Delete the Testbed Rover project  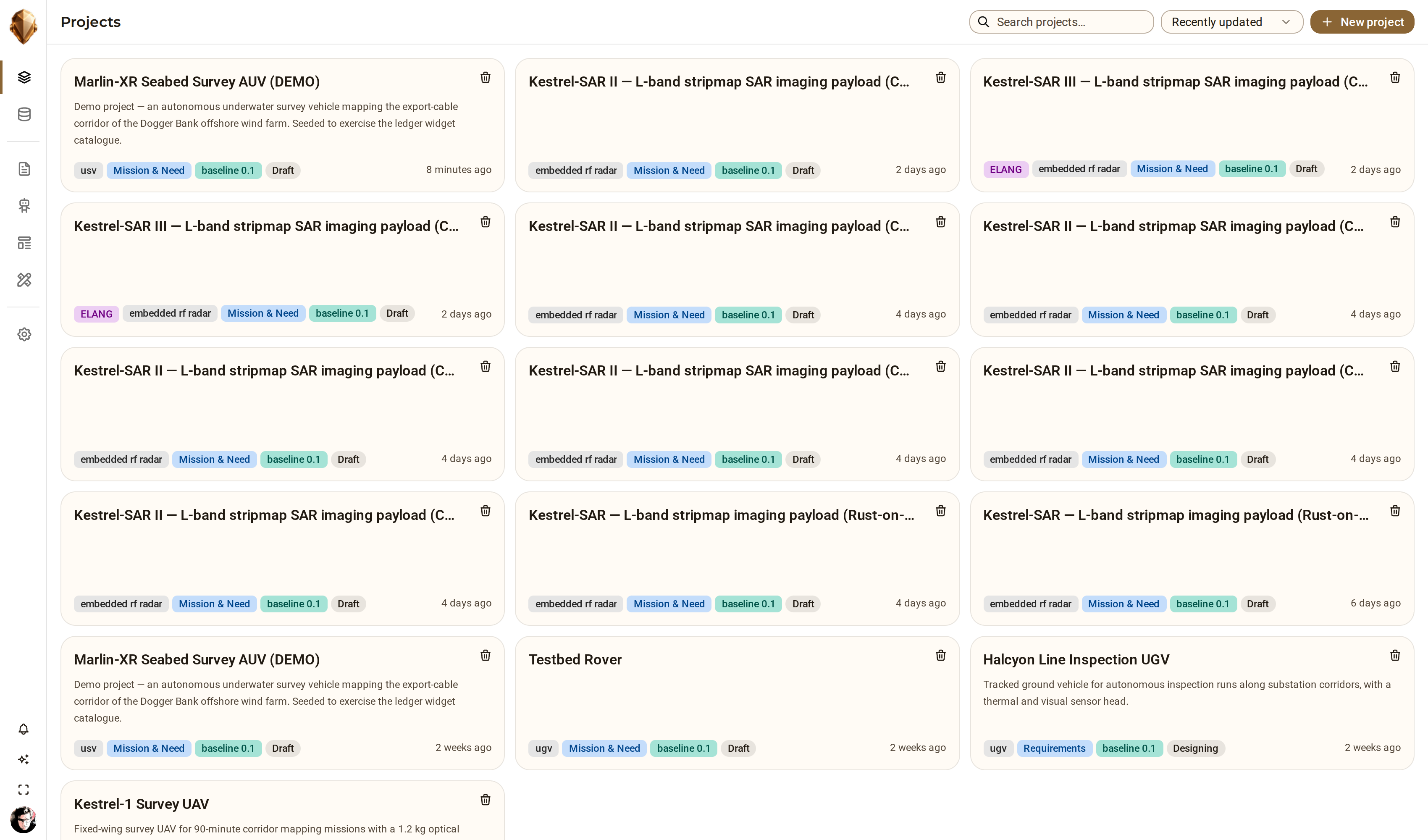point(940,655)
